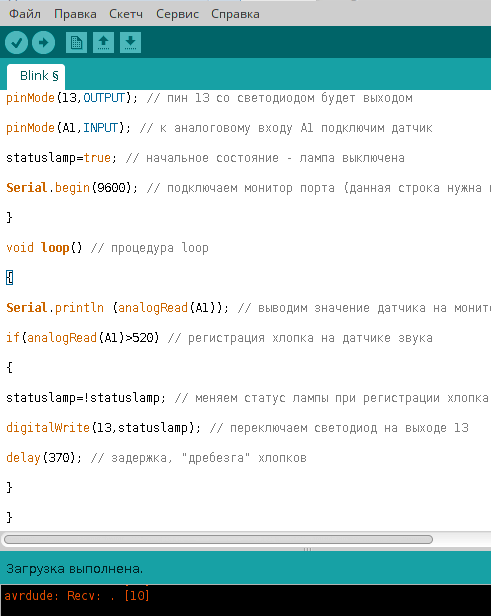Click the if(analogRead(A1)>520) condition line
The image size is (491, 616).
[x=82, y=338]
